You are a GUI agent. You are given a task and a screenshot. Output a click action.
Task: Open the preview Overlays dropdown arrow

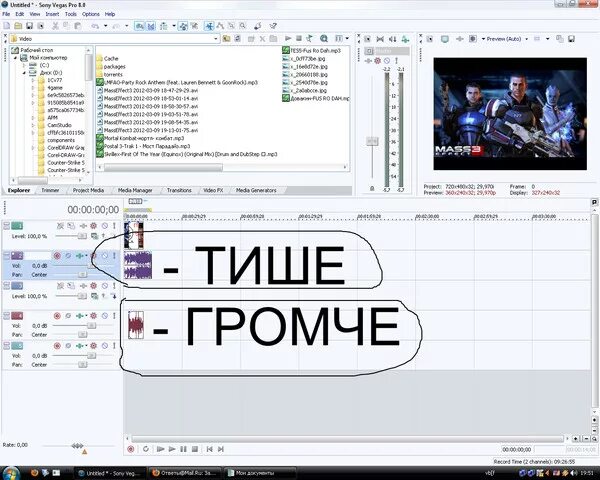[x=548, y=39]
